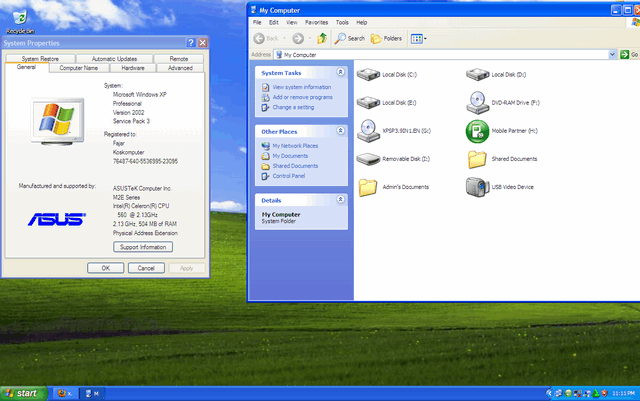Open the Tools menu

(x=342, y=22)
